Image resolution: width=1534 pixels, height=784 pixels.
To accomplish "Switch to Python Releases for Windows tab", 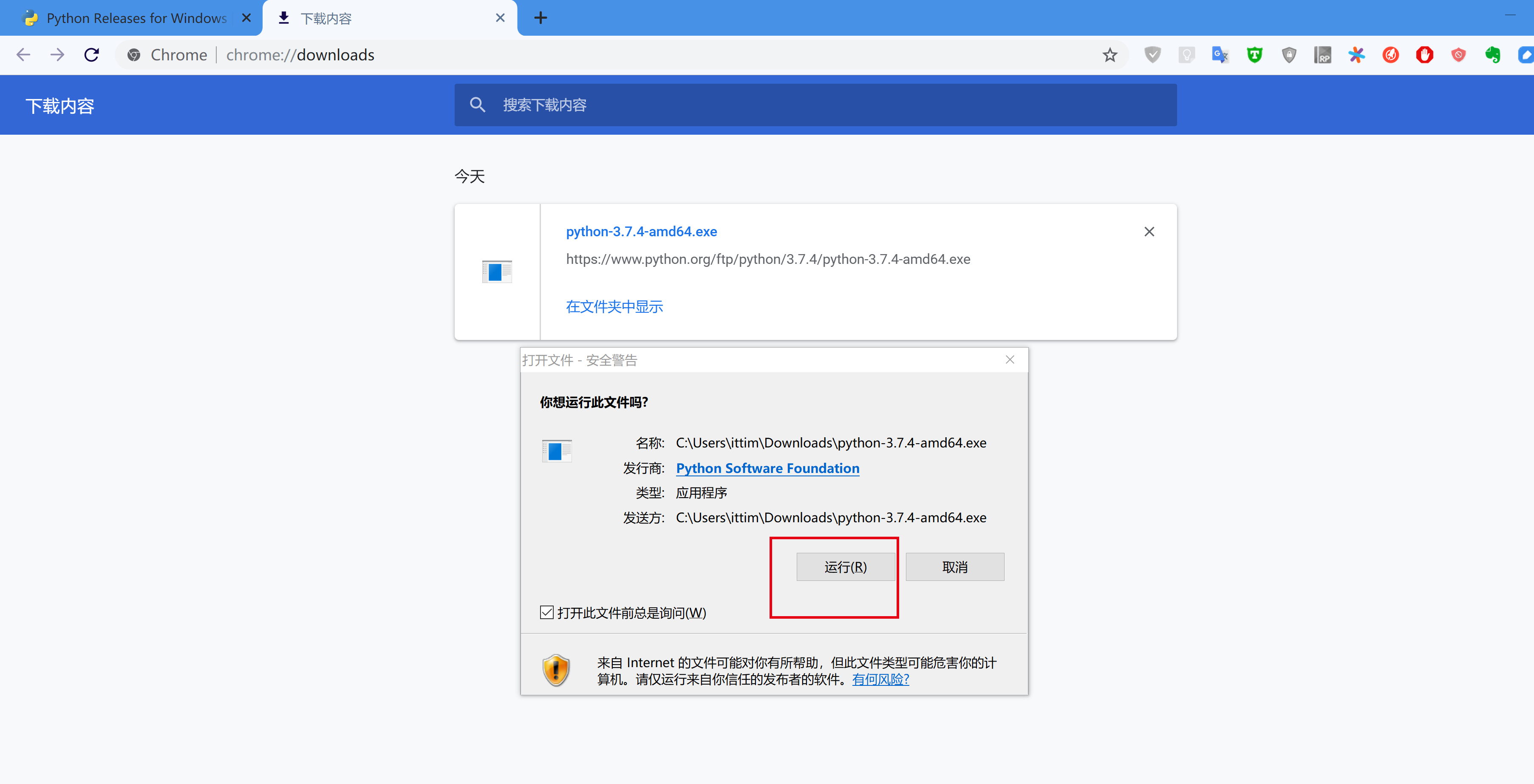I will point(131,18).
